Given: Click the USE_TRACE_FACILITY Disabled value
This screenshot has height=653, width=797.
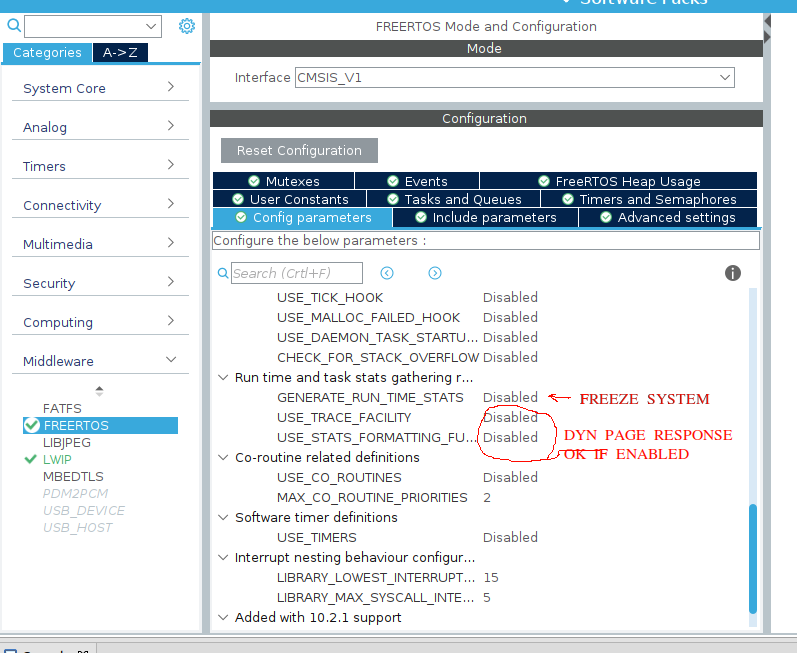Looking at the screenshot, I should [510, 417].
